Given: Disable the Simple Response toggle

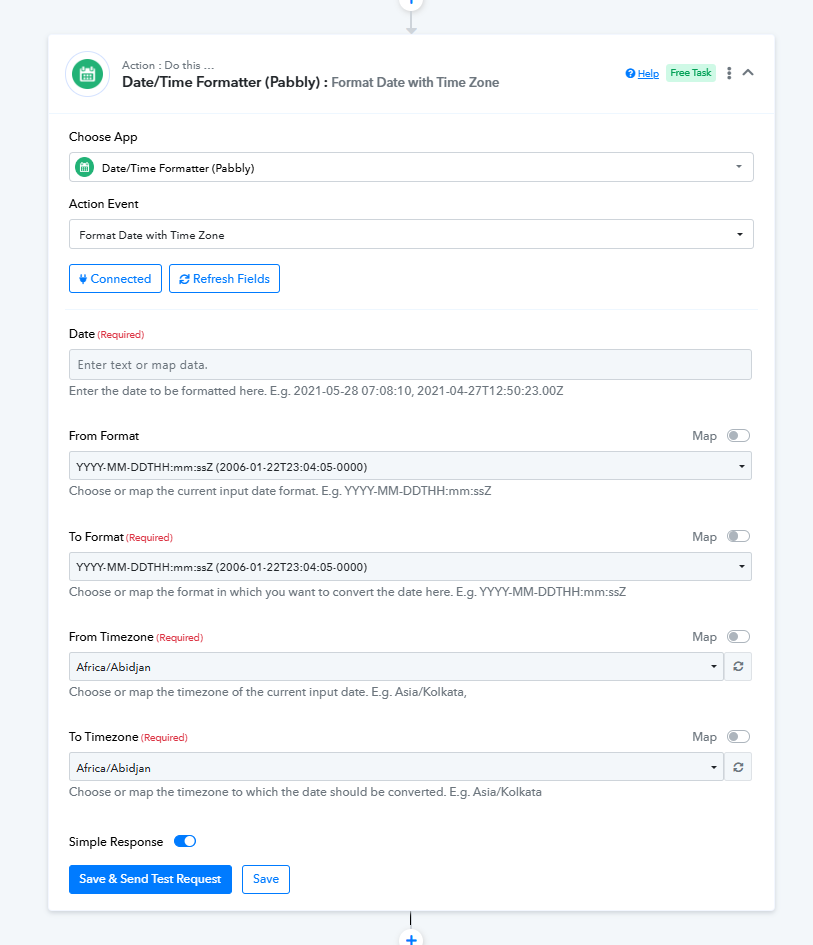Looking at the screenshot, I should click(x=185, y=841).
